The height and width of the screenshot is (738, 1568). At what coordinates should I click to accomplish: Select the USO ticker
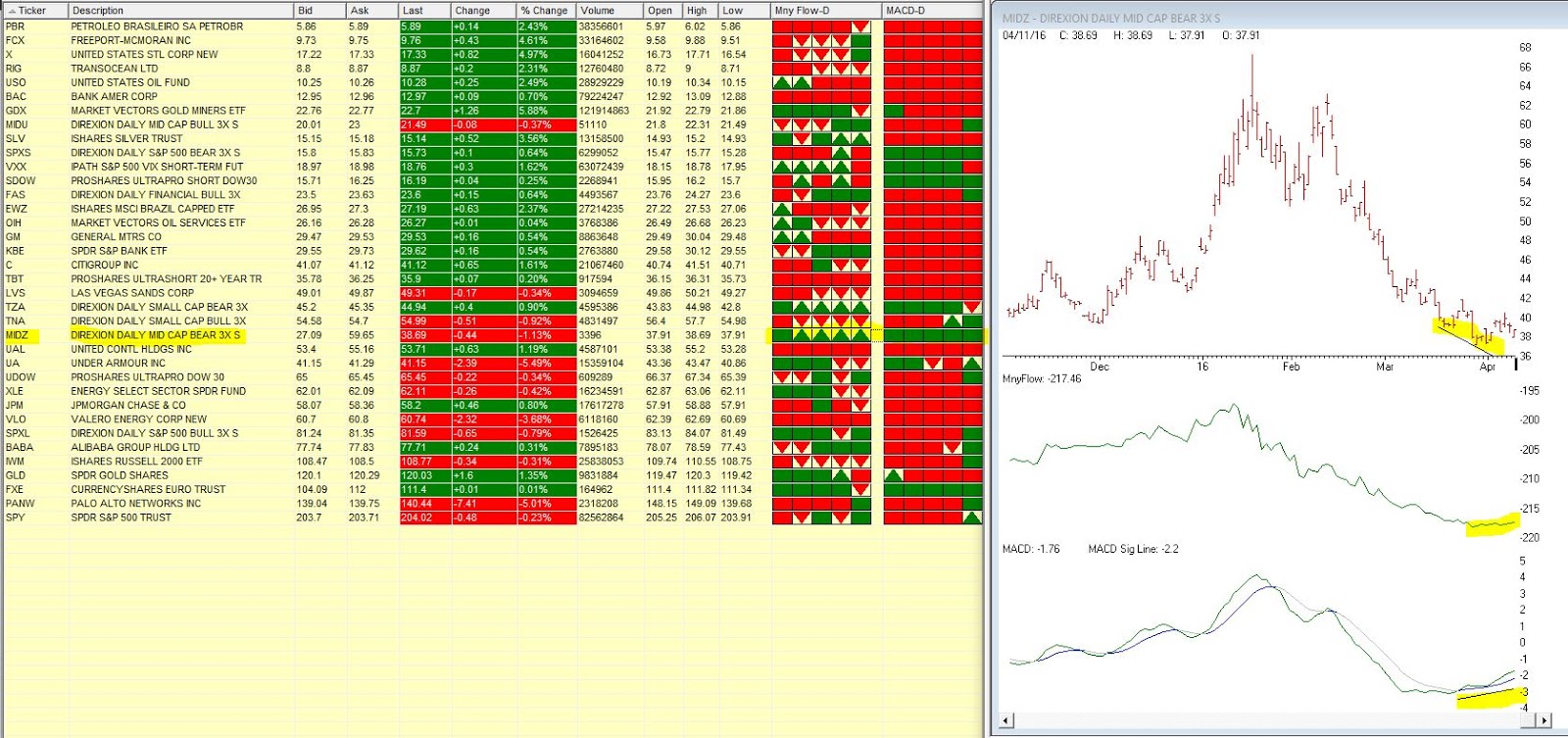pyautogui.click(x=16, y=82)
